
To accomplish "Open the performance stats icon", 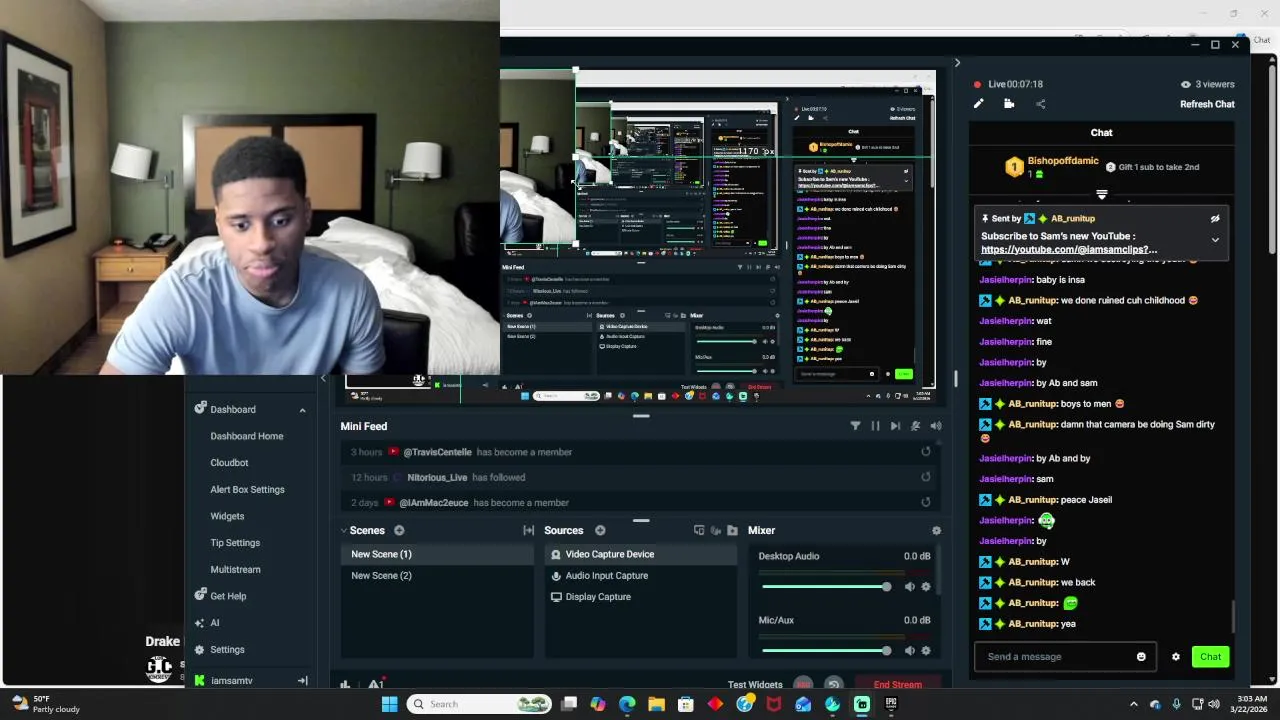I will point(345,685).
